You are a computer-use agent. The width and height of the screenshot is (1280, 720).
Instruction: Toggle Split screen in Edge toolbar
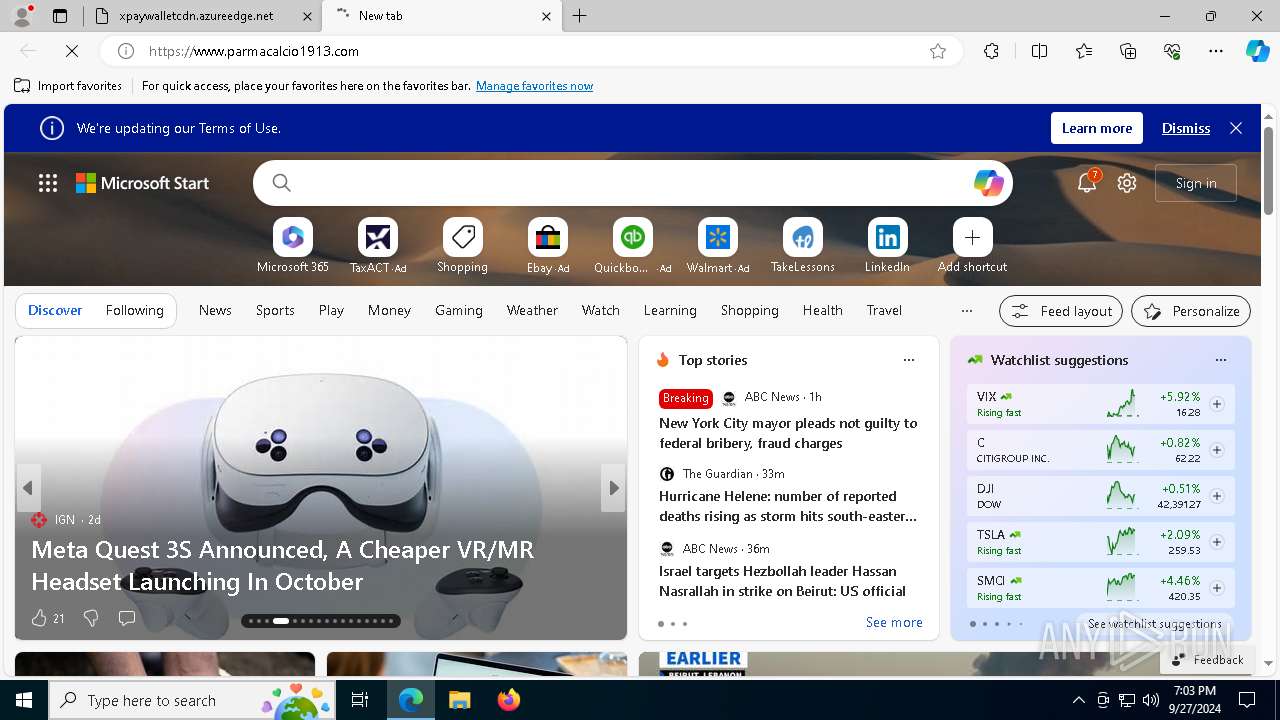click(1039, 51)
